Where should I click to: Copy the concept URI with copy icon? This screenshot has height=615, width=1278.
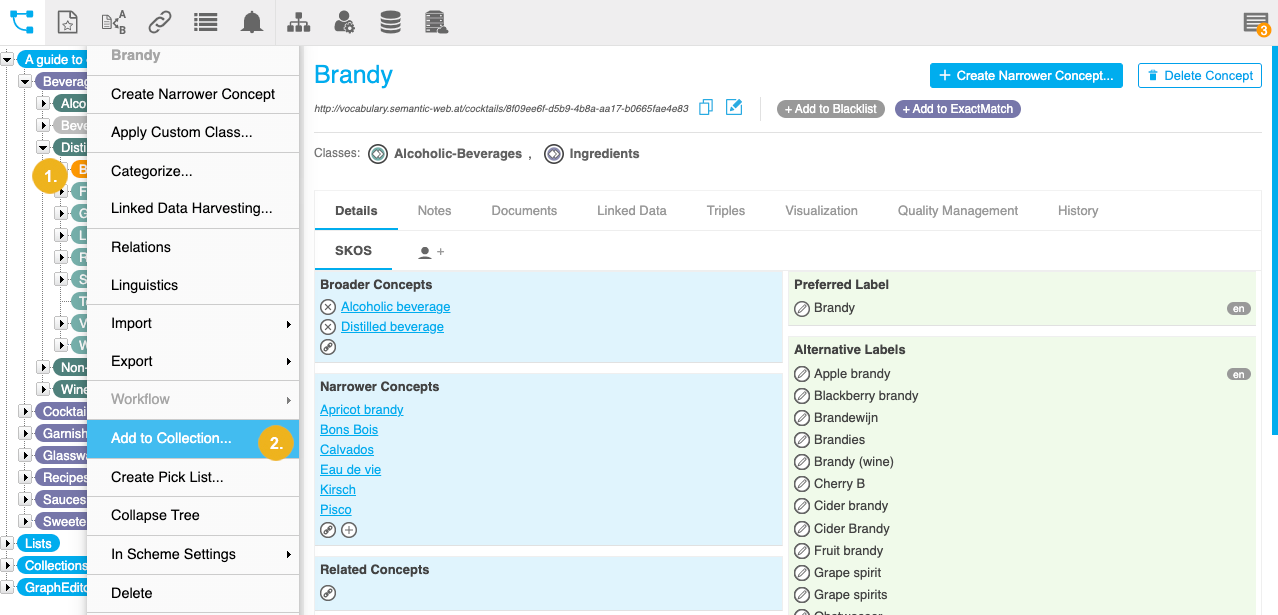[706, 107]
